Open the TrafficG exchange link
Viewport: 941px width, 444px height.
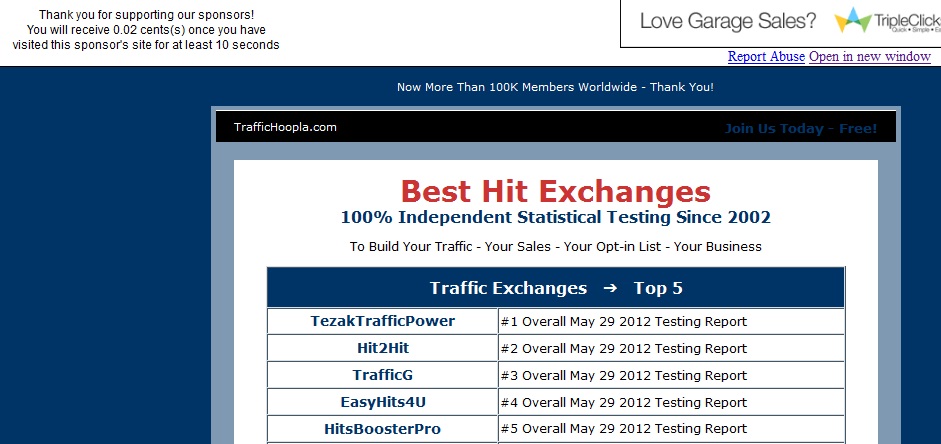[x=382, y=375]
